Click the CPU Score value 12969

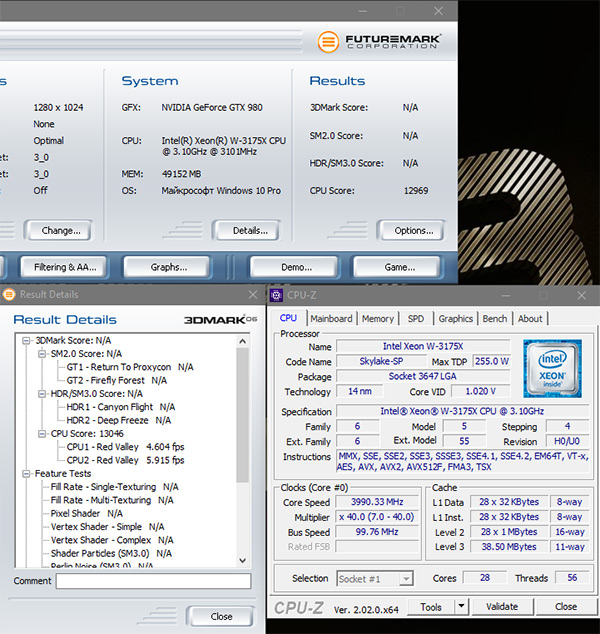pos(416,191)
